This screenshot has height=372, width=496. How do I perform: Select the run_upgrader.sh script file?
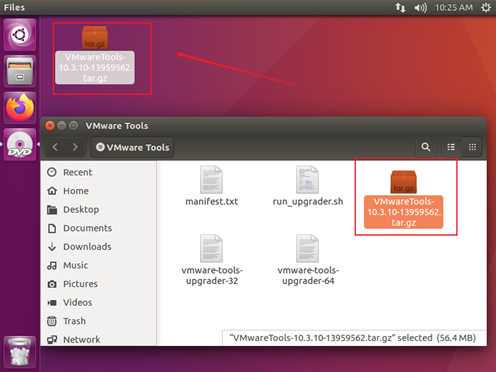point(308,186)
